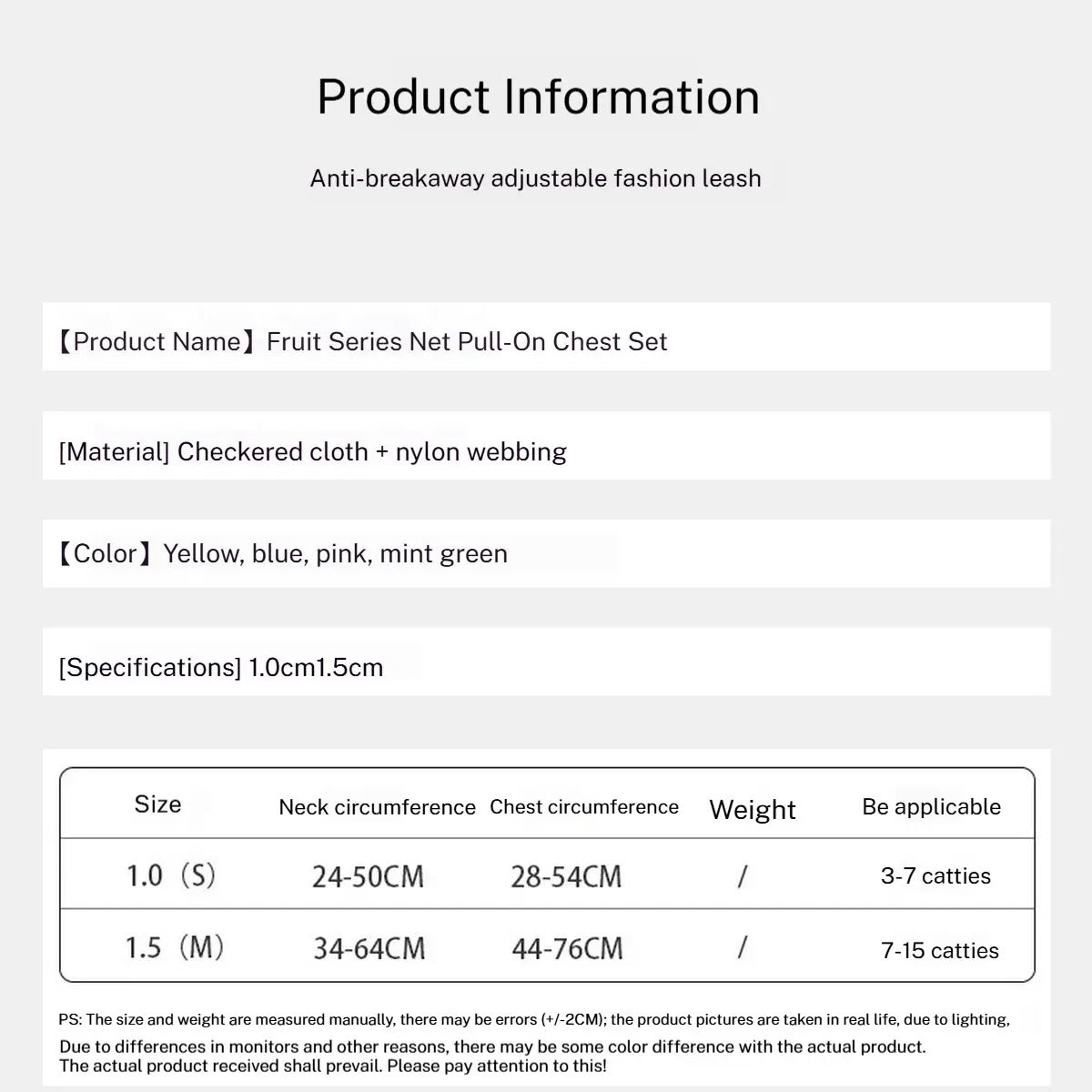Image resolution: width=1092 pixels, height=1092 pixels.
Task: Select the Product Name row
Action: 362,341
